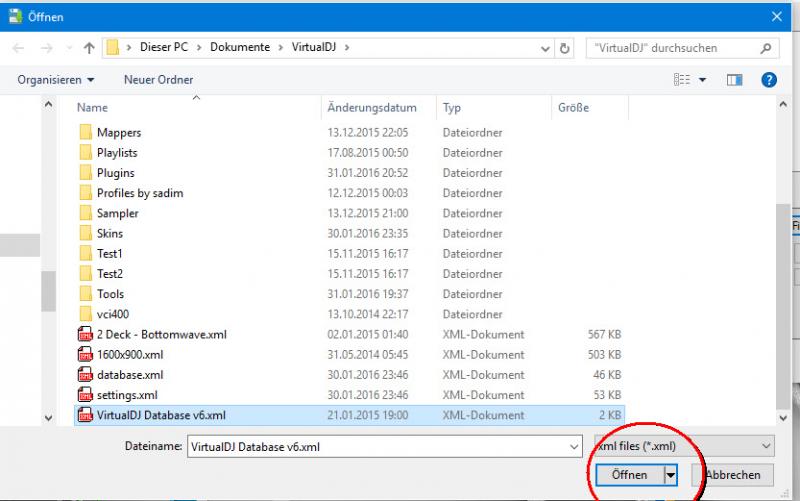Select the Profiles by sadim folder icon

coord(86,193)
